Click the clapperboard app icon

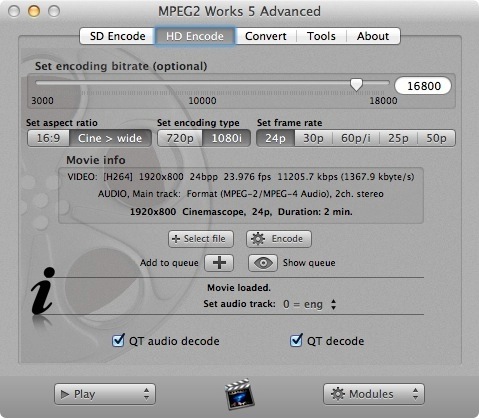(240, 394)
